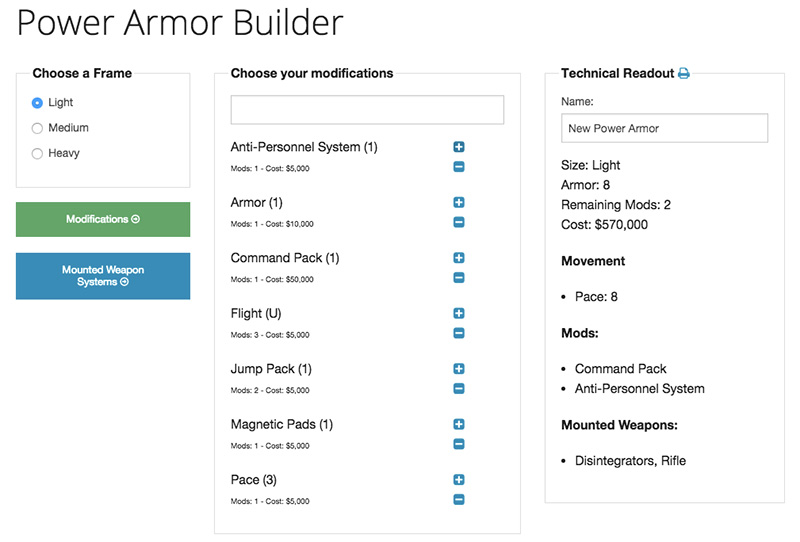The height and width of the screenshot is (542, 800).
Task: Click the Power Armor Builder page title
Action: point(180,23)
